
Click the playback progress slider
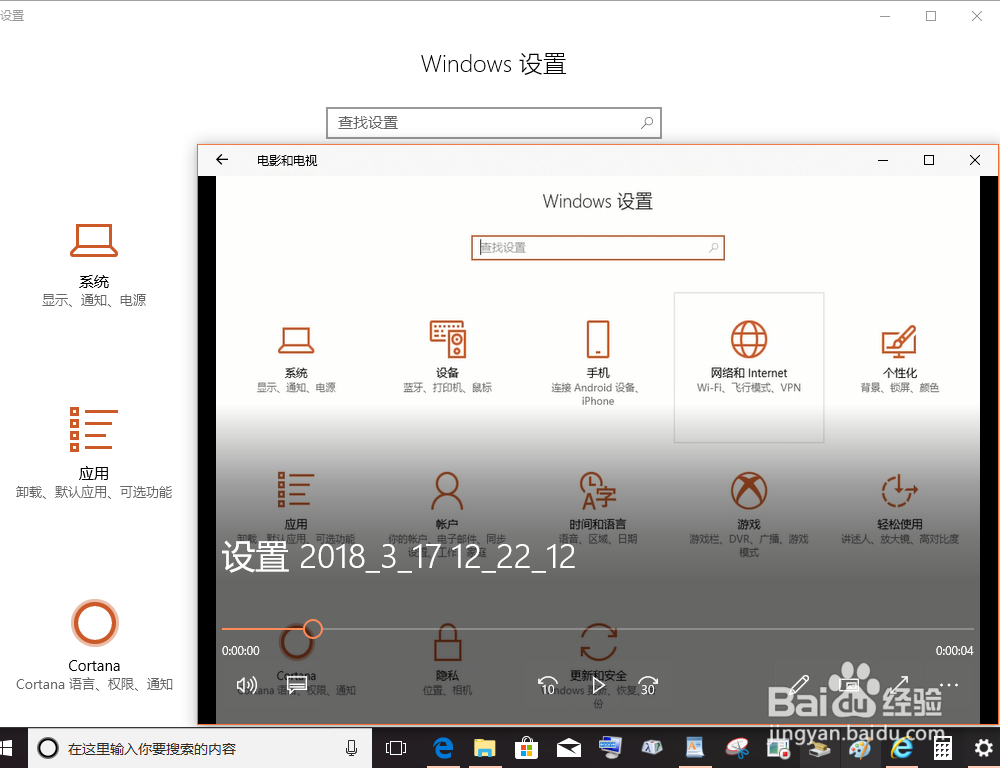pos(312,629)
